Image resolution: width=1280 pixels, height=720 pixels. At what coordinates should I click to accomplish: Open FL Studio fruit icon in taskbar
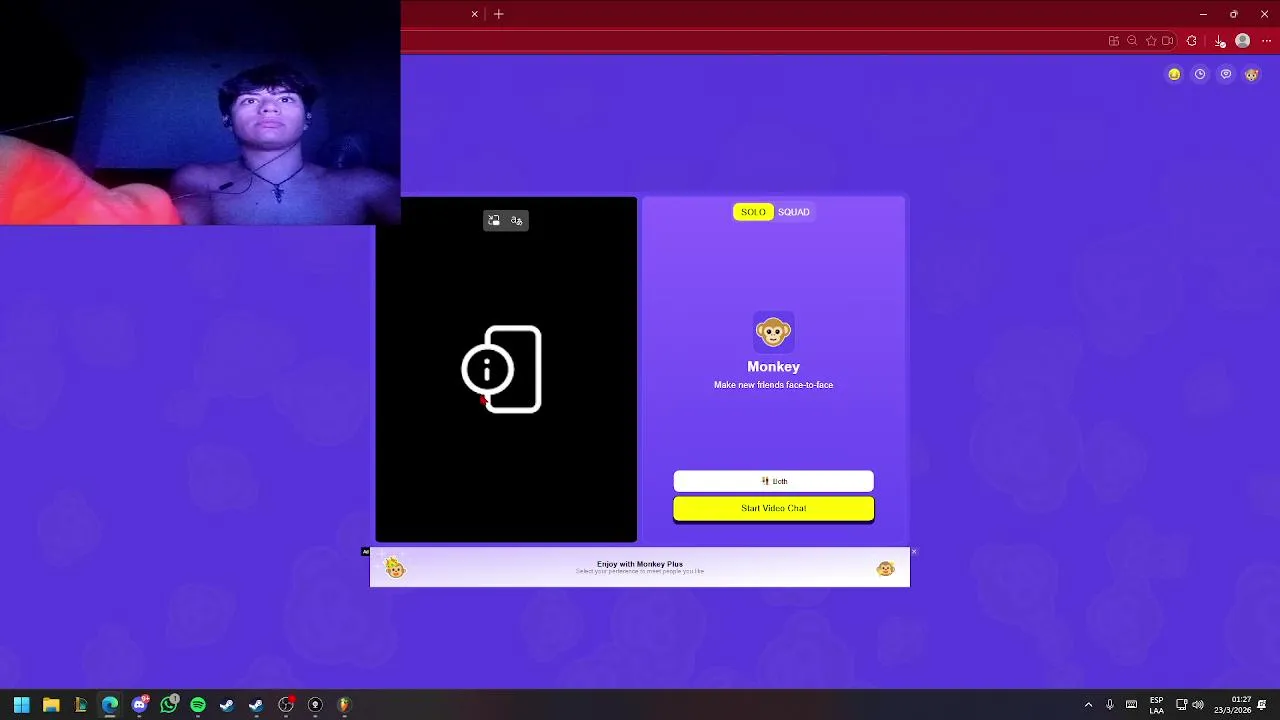tap(344, 705)
